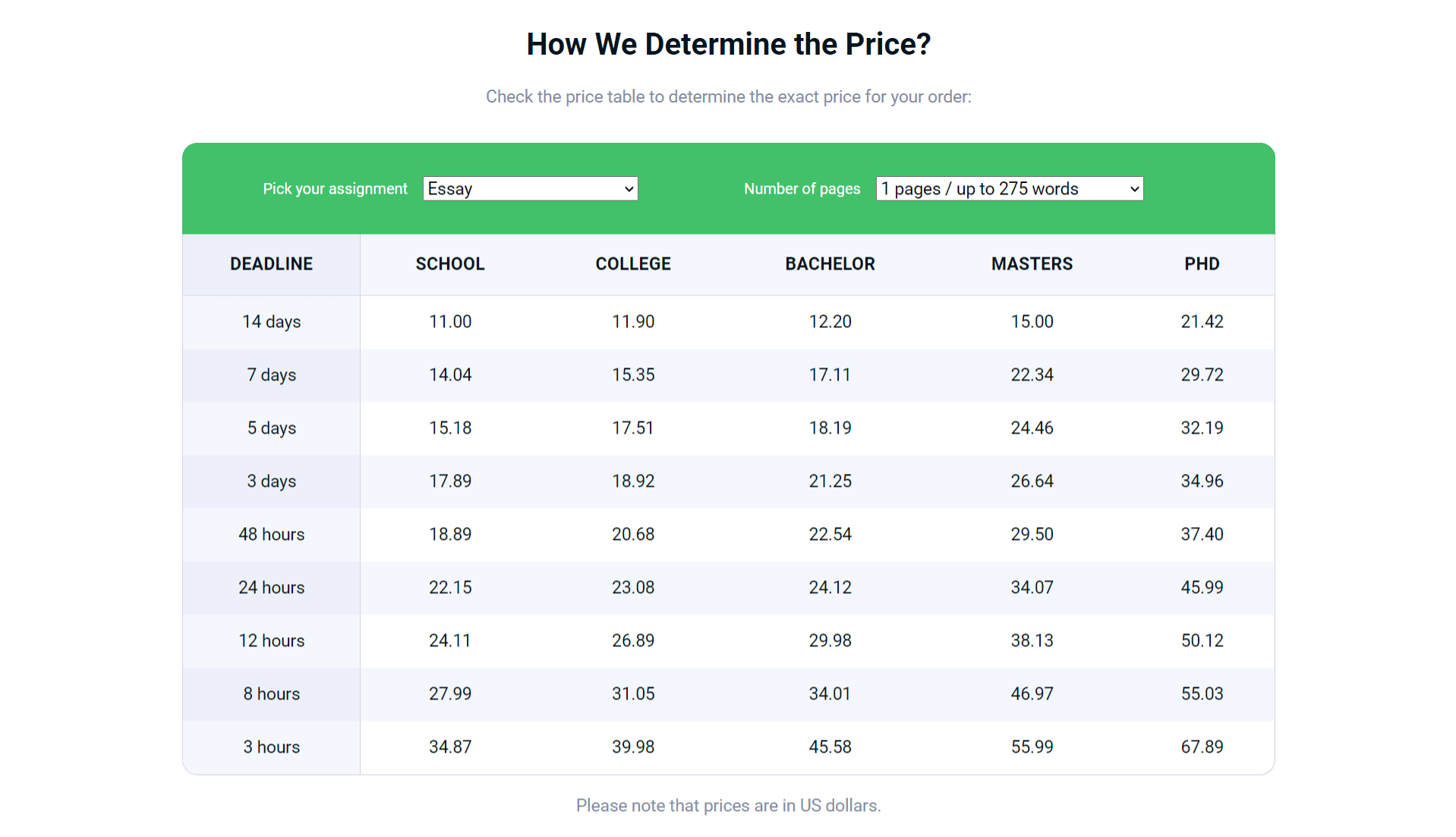Click the heading How We Determine the Price

point(727,43)
